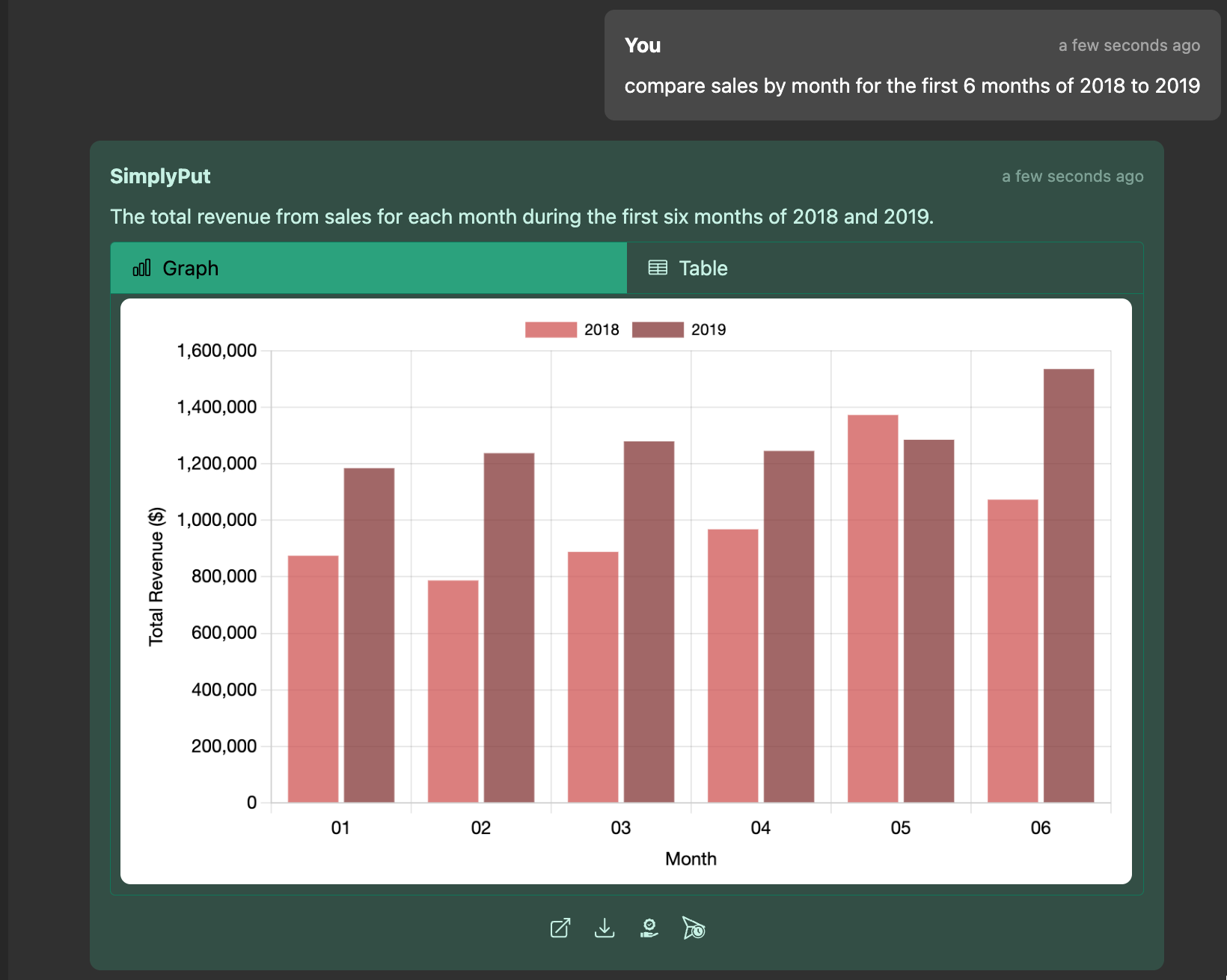Click the 2019 bar for month 04

coord(789,627)
